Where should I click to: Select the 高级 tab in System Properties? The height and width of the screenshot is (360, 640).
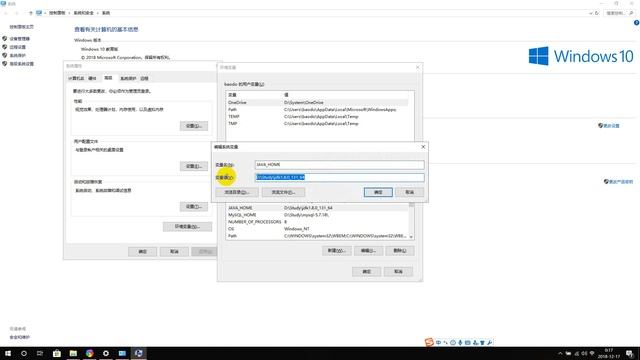tap(108, 78)
